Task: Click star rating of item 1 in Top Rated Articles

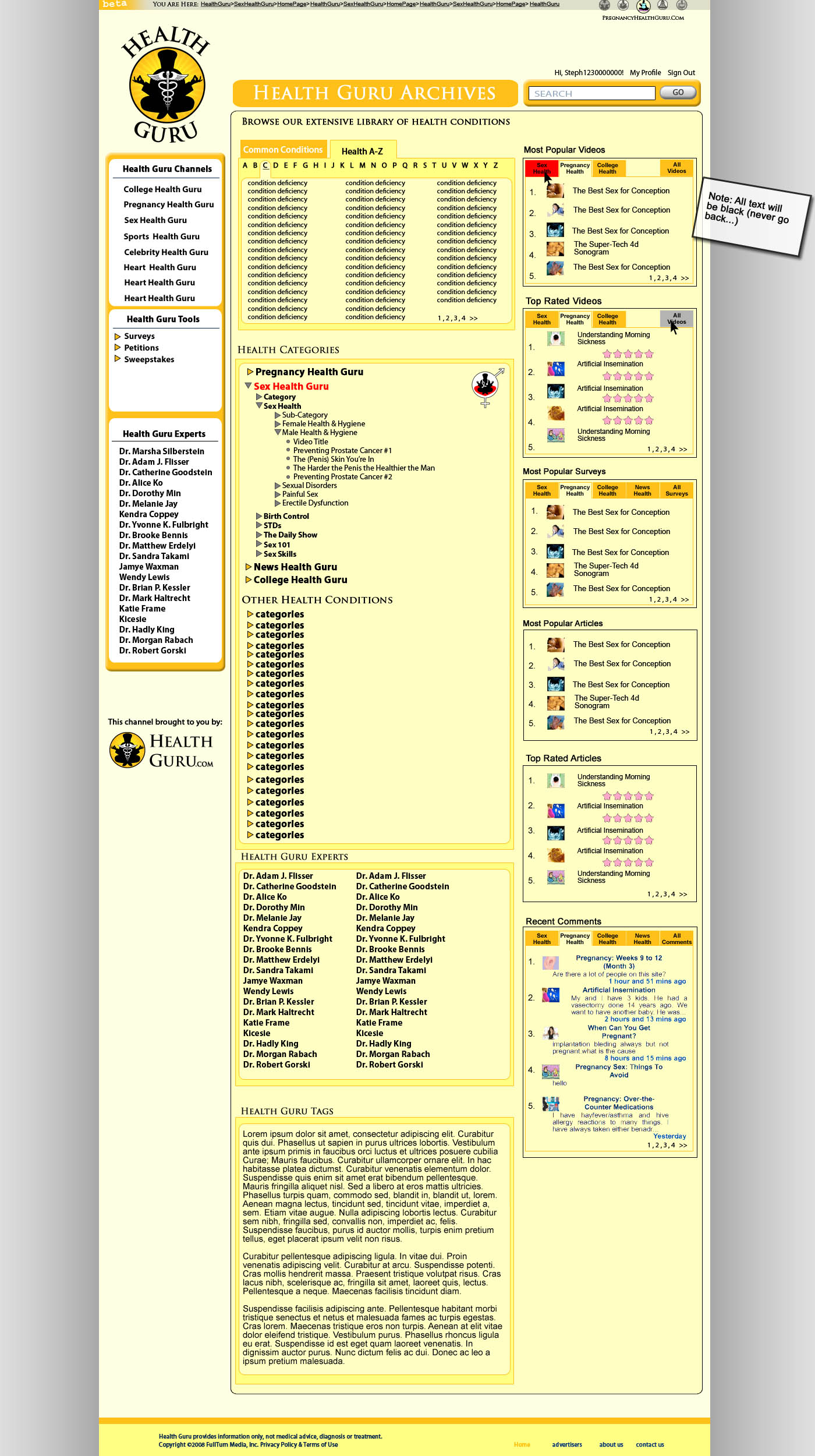Action: click(628, 796)
